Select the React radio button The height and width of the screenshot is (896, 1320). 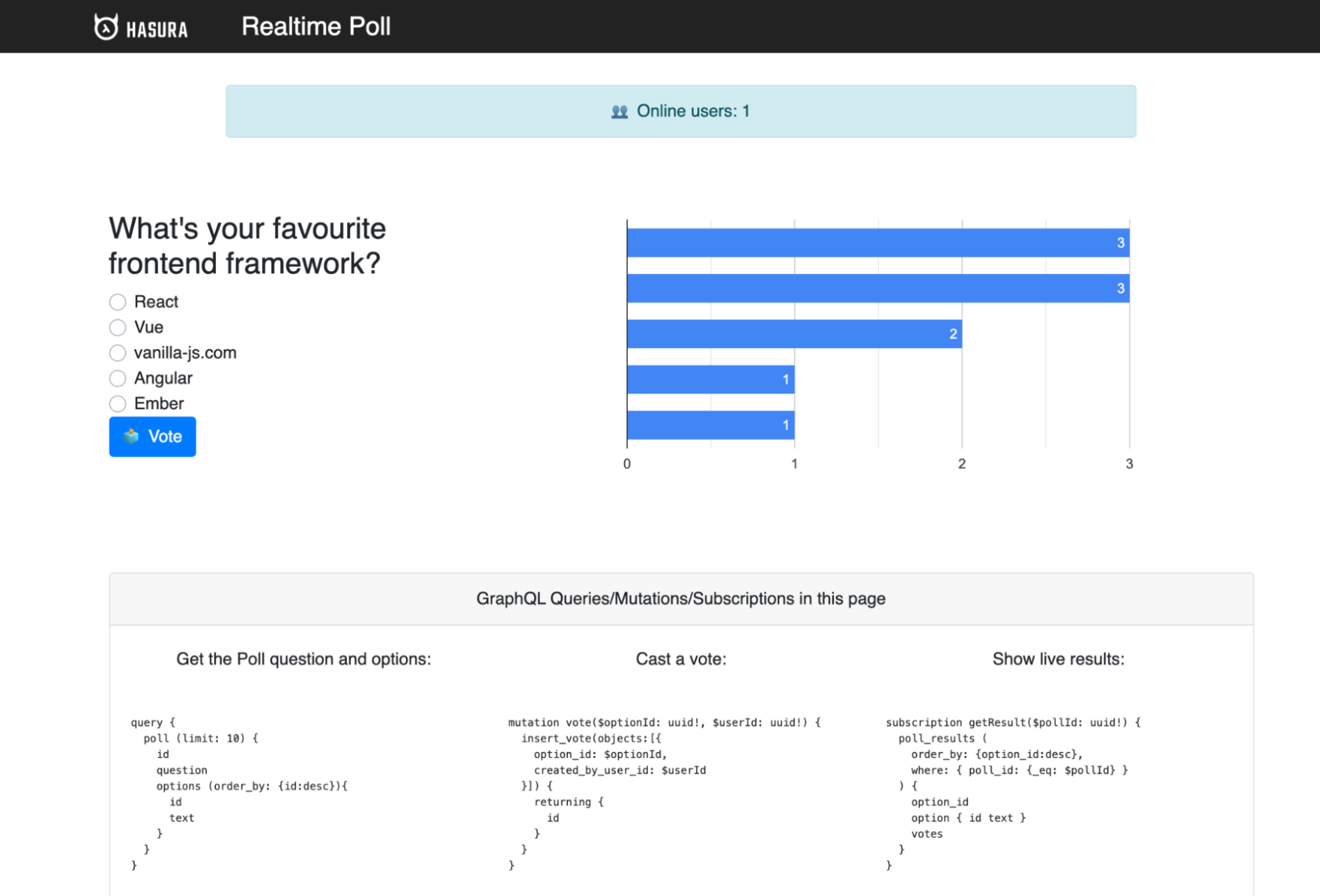[x=117, y=301]
